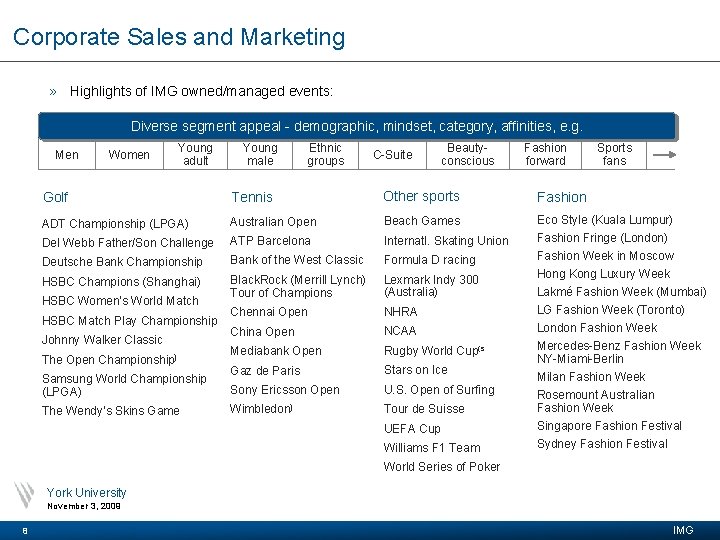Click the Other sports heading
The height and width of the screenshot is (540, 720).
tap(421, 197)
